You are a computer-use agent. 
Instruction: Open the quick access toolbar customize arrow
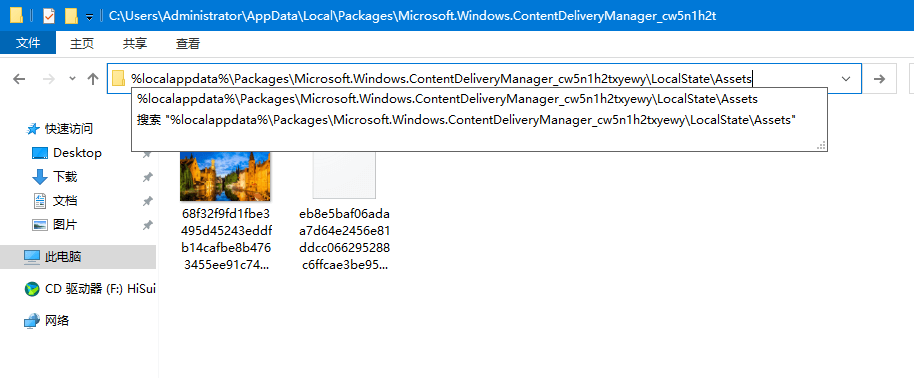tap(89, 17)
